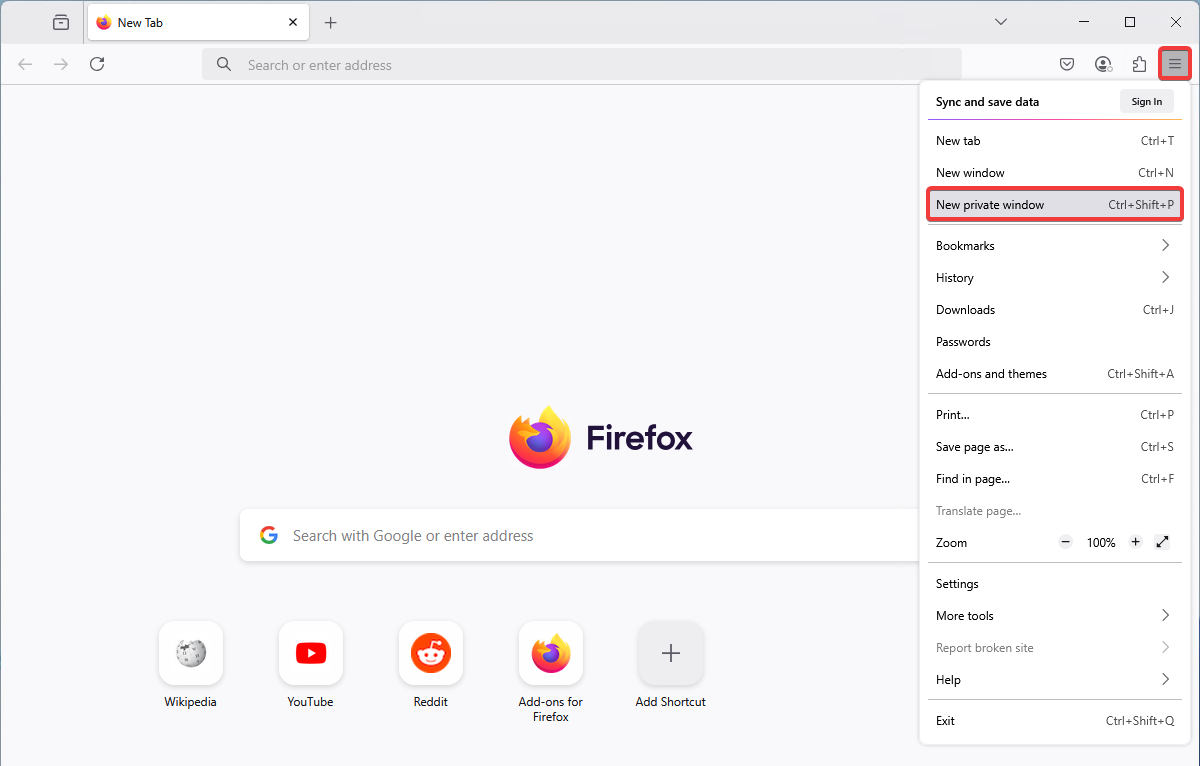Focus the Search with Google field
The width and height of the screenshot is (1200, 766).
click(x=580, y=536)
